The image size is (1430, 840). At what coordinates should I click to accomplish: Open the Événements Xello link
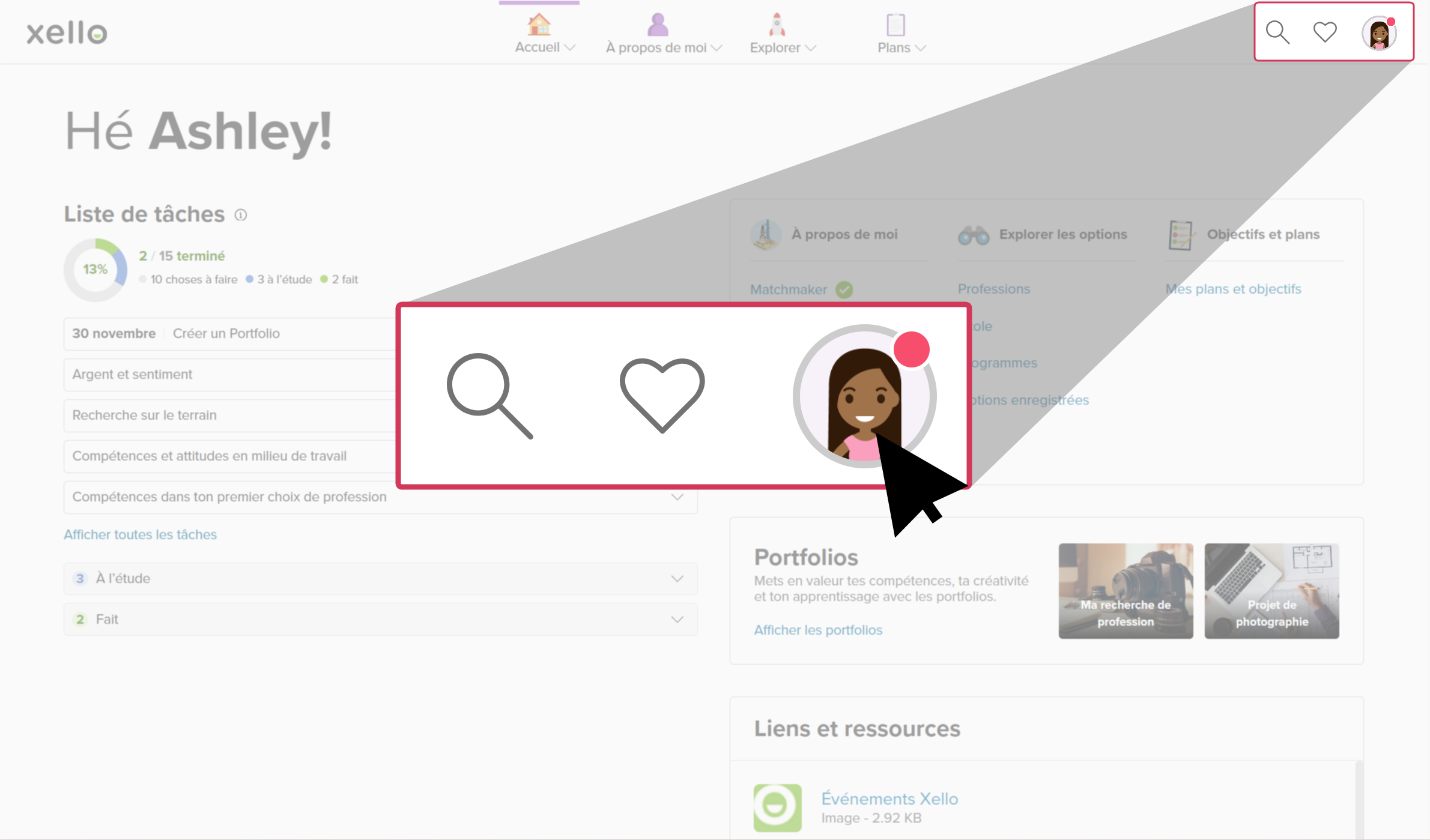(x=889, y=799)
